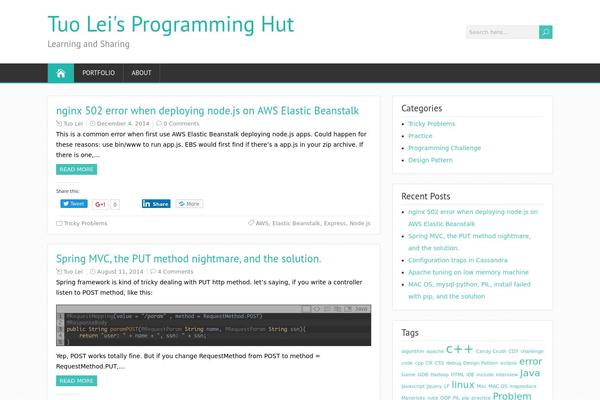
Task: Click the error tag in tag cloud
Action: pos(530,361)
